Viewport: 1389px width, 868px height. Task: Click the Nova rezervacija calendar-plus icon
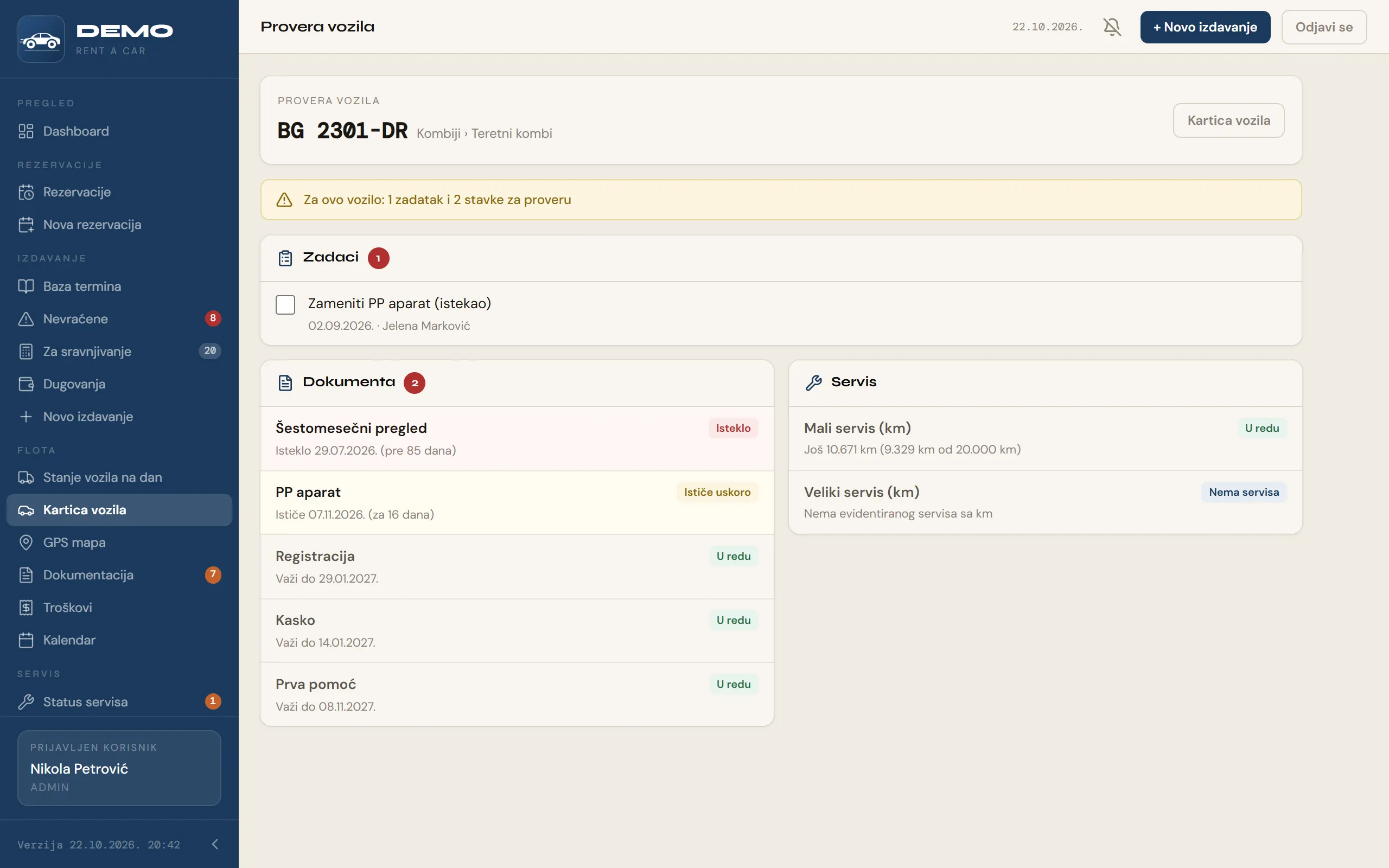tap(26, 225)
